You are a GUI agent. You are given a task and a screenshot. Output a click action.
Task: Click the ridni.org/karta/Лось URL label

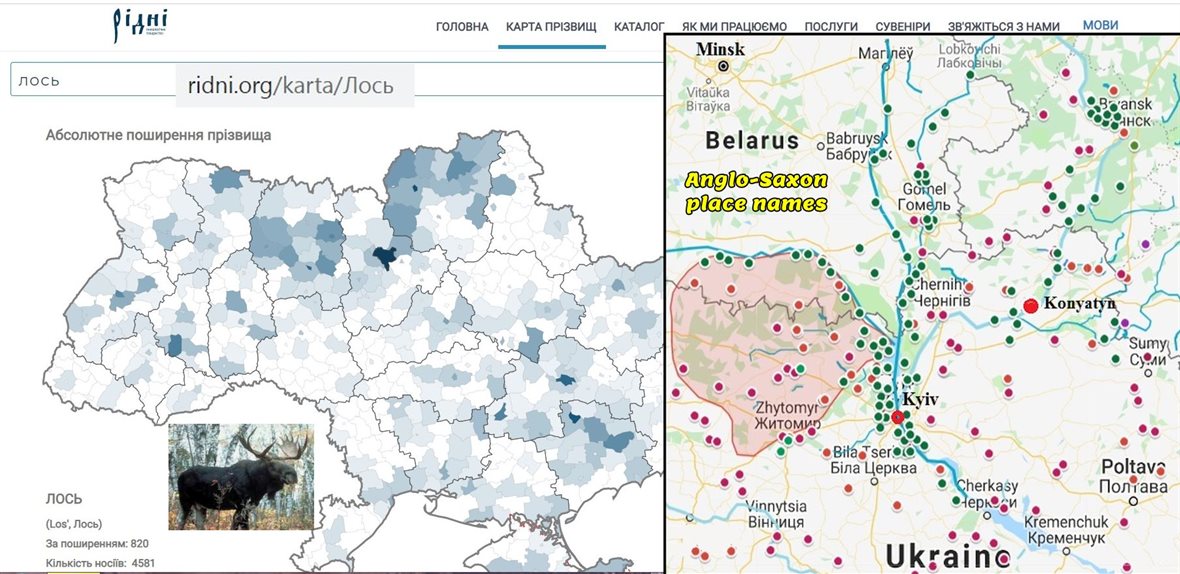click(x=291, y=87)
